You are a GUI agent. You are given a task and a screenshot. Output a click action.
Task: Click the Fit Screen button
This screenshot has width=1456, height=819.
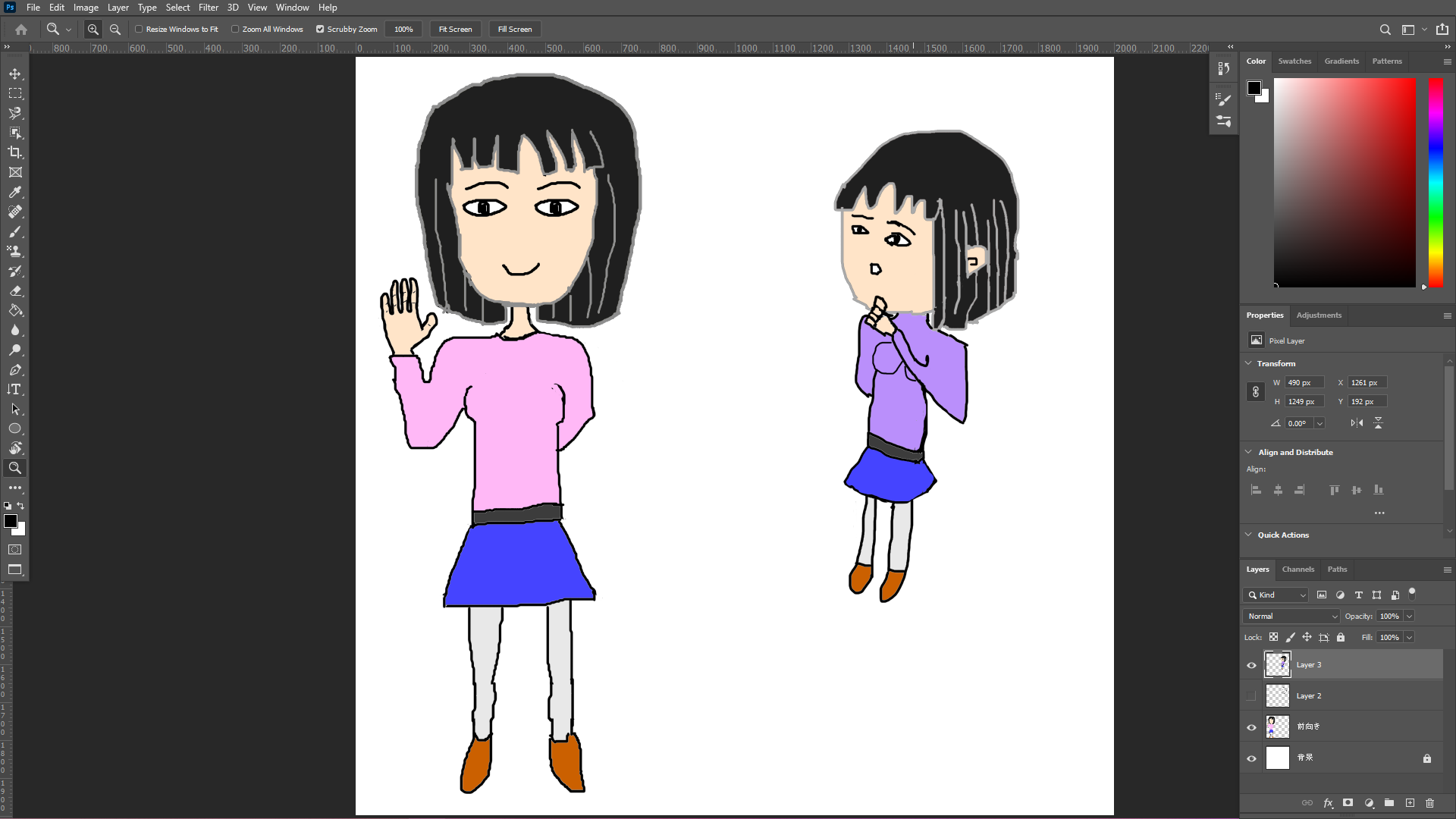click(455, 29)
